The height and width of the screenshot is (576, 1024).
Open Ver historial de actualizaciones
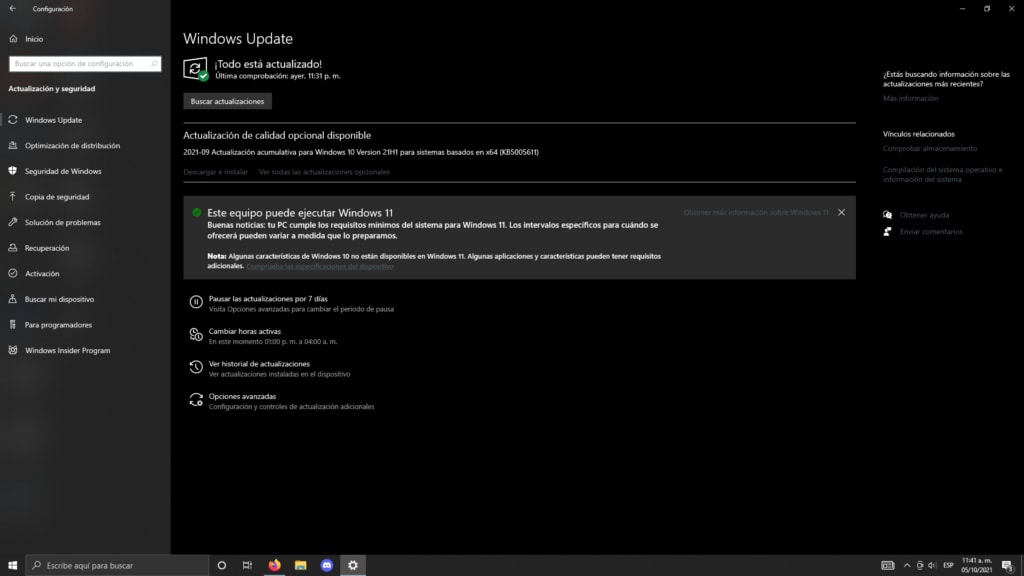point(259,364)
